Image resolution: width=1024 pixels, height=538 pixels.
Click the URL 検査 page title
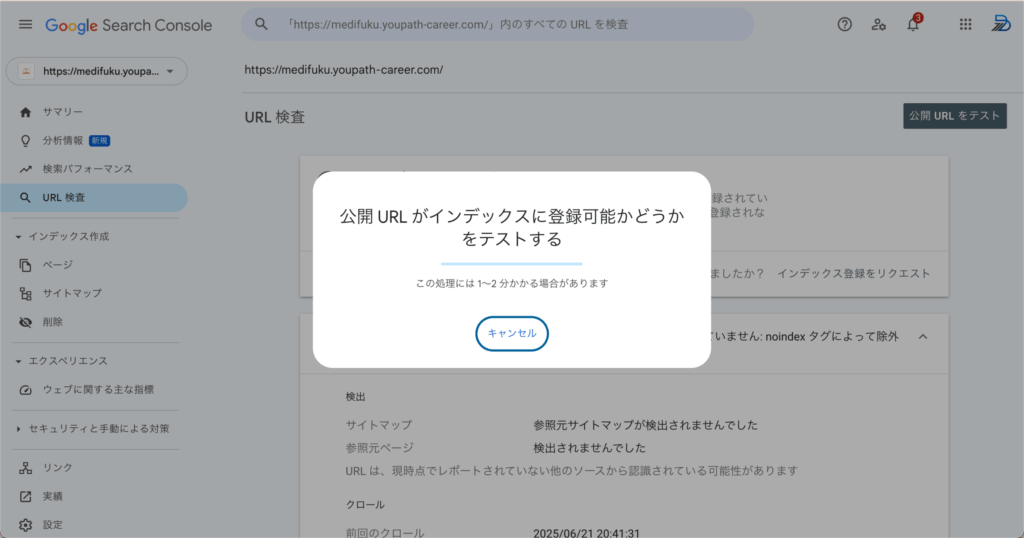275,117
